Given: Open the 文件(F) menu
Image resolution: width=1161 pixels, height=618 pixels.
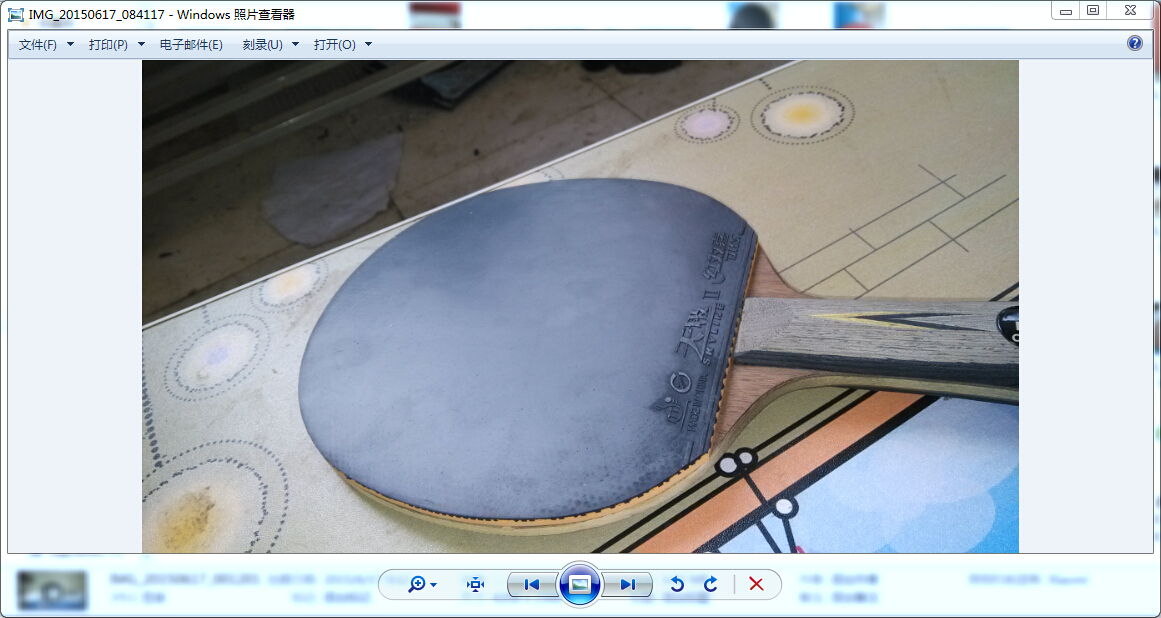Looking at the screenshot, I should tap(38, 45).
